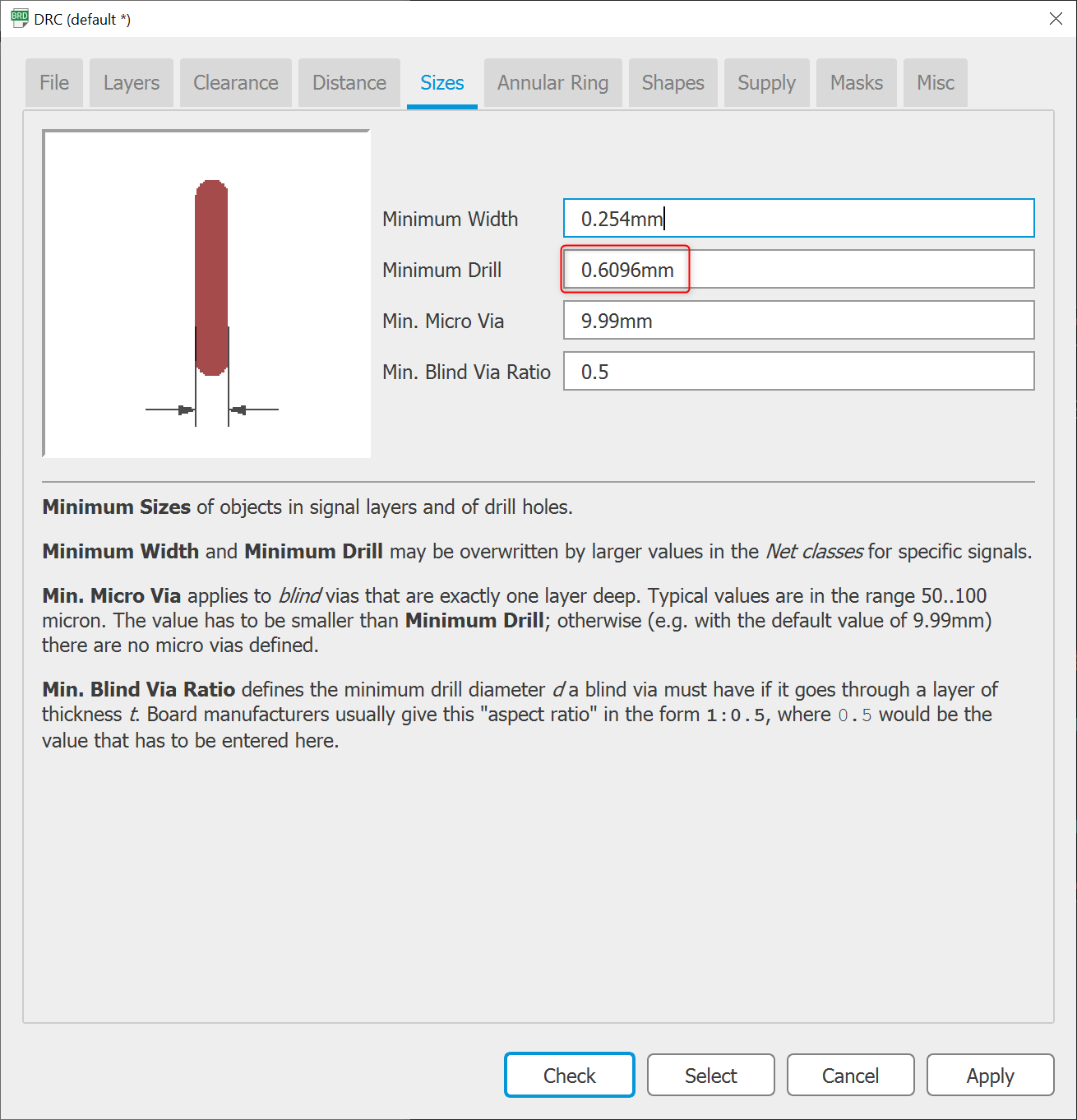Select the Shapes tab
This screenshot has height=1120, width=1077.
pos(673,82)
